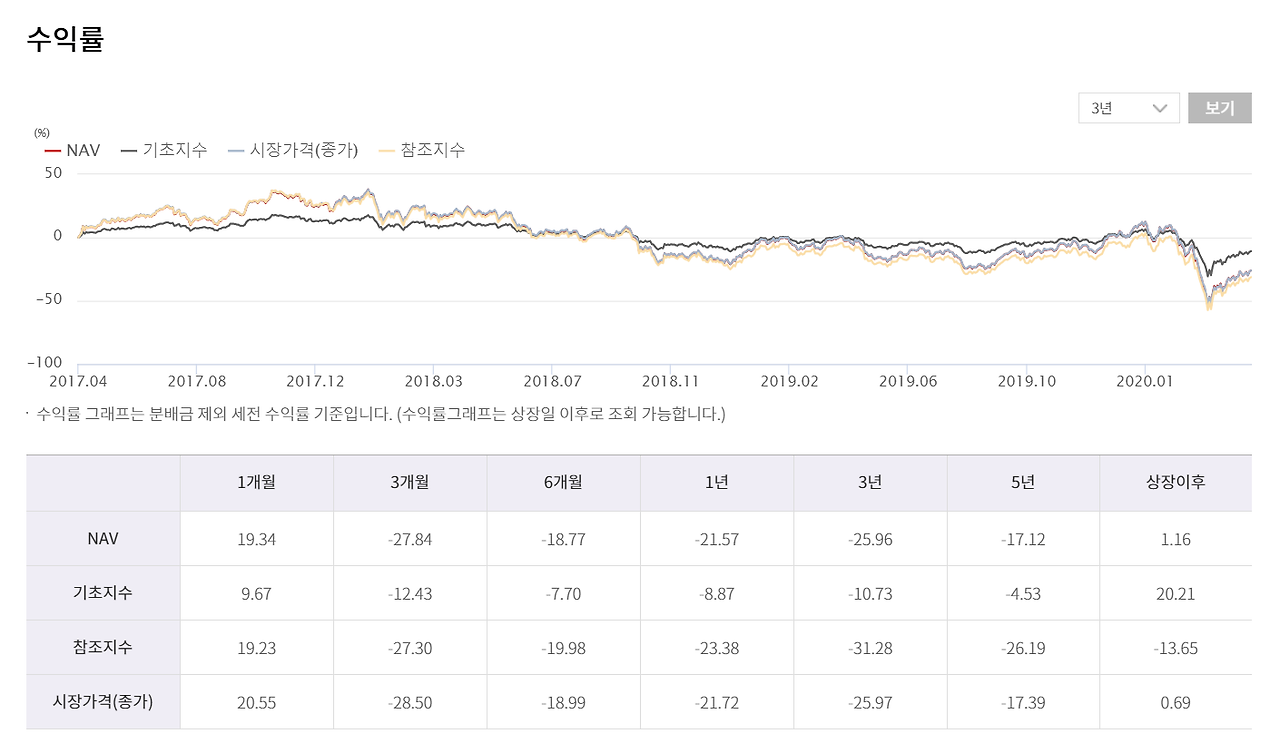Click 시장가격(종가) value 0.69

pyautogui.click(x=1176, y=703)
